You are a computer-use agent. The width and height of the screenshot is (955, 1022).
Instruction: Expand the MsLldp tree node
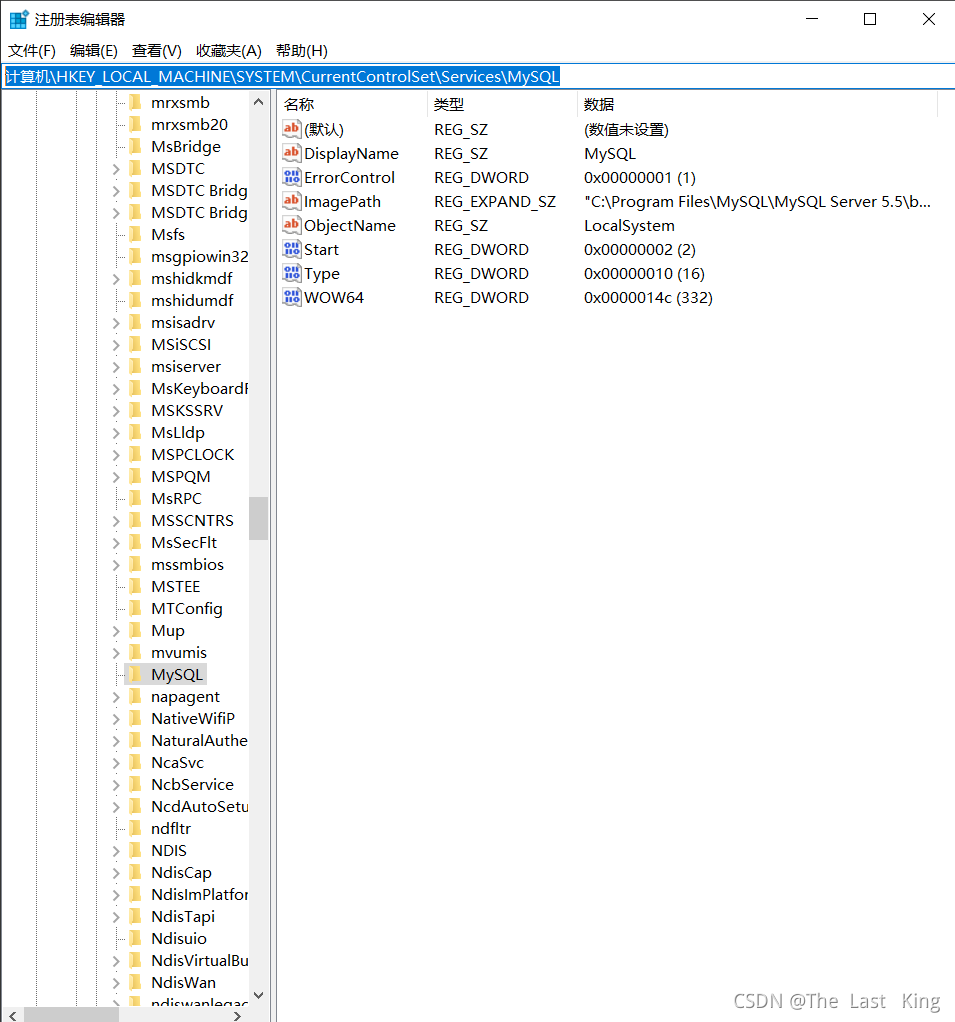click(116, 433)
